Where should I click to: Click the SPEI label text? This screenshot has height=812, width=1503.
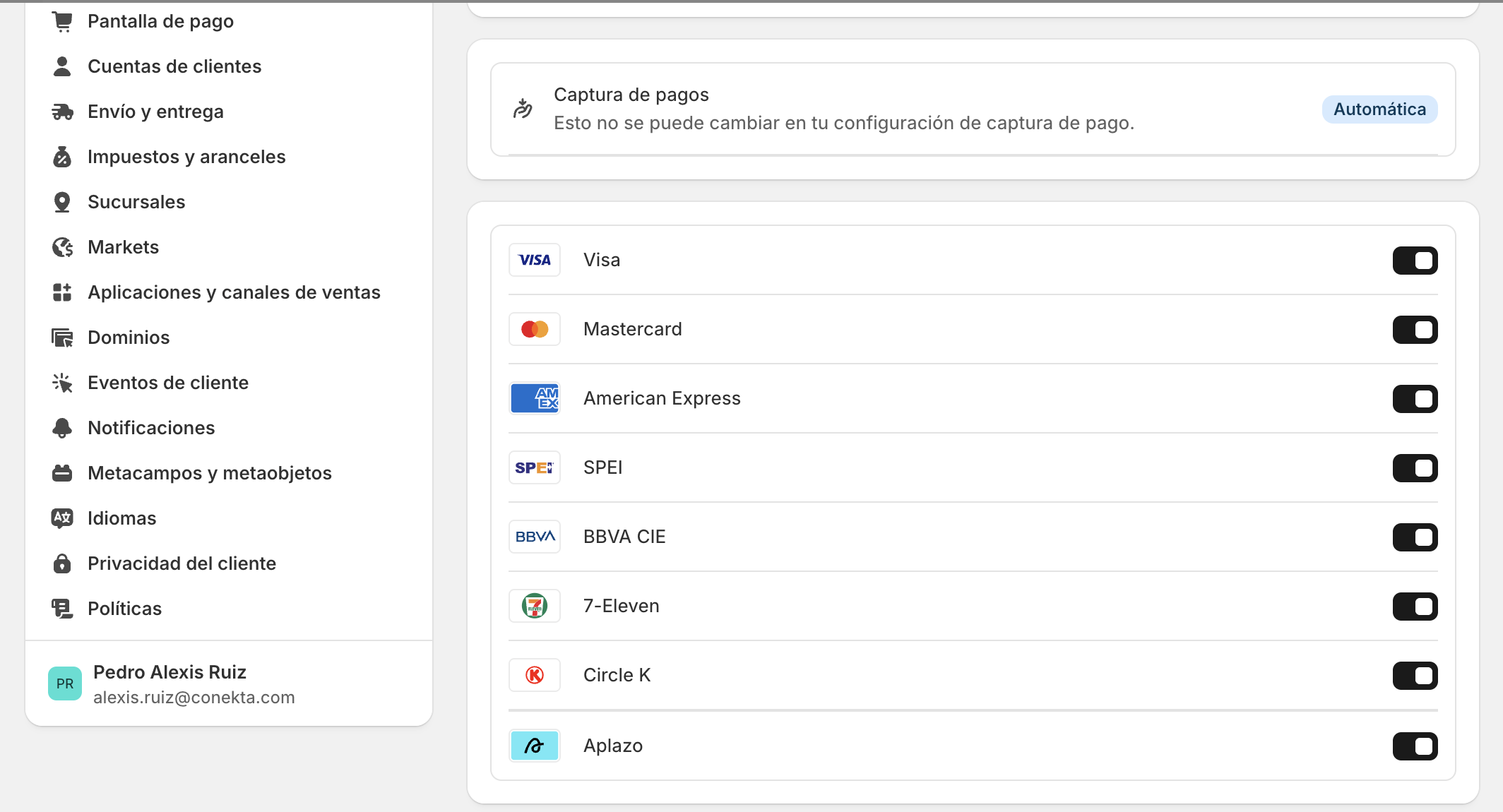coord(603,467)
